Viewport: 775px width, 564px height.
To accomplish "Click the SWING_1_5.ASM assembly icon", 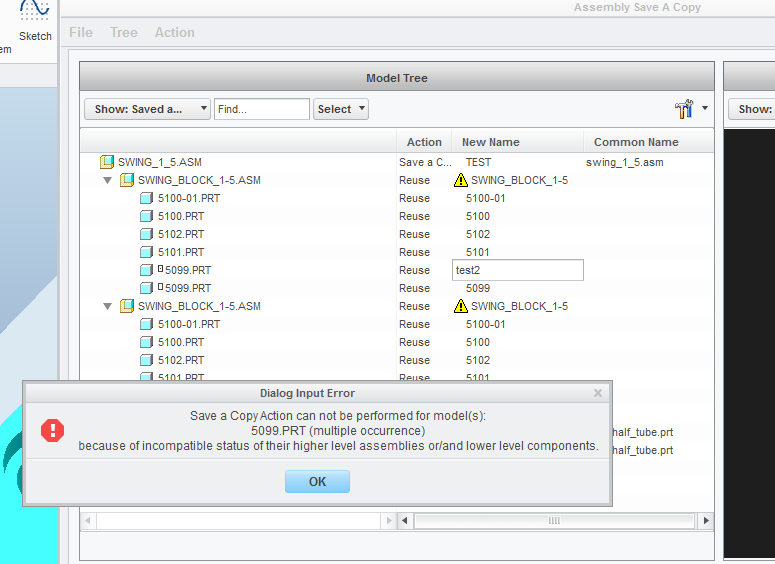I will (x=107, y=162).
